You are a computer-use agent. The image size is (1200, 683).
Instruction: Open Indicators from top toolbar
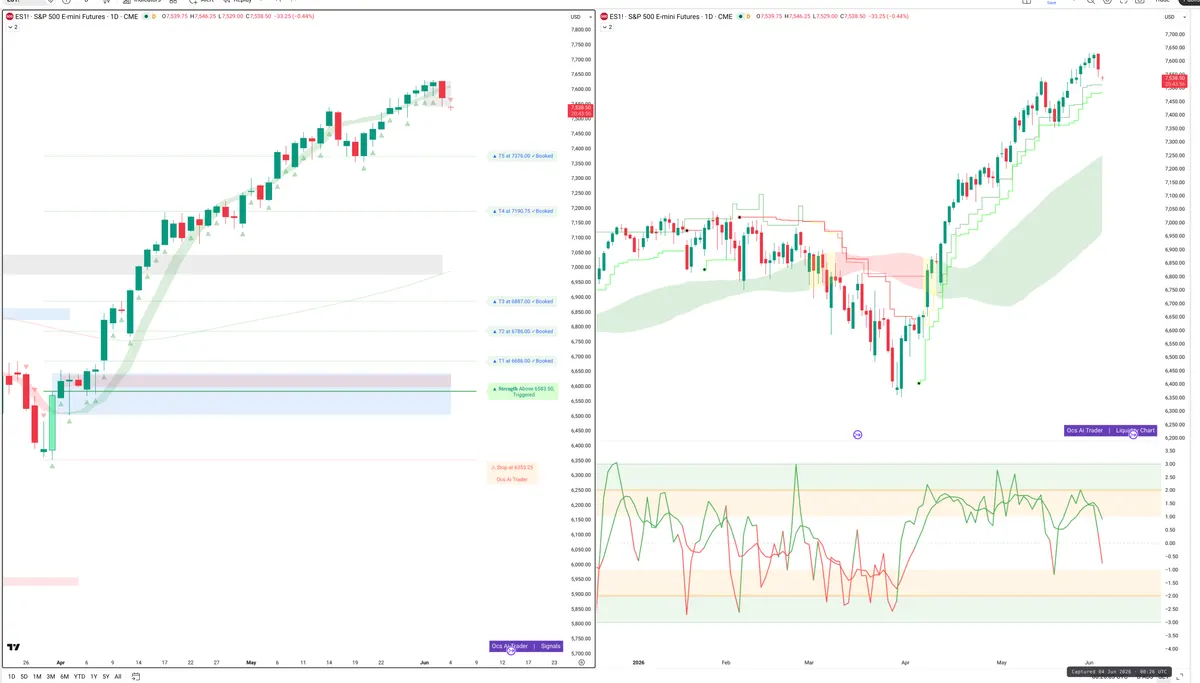point(143,2)
